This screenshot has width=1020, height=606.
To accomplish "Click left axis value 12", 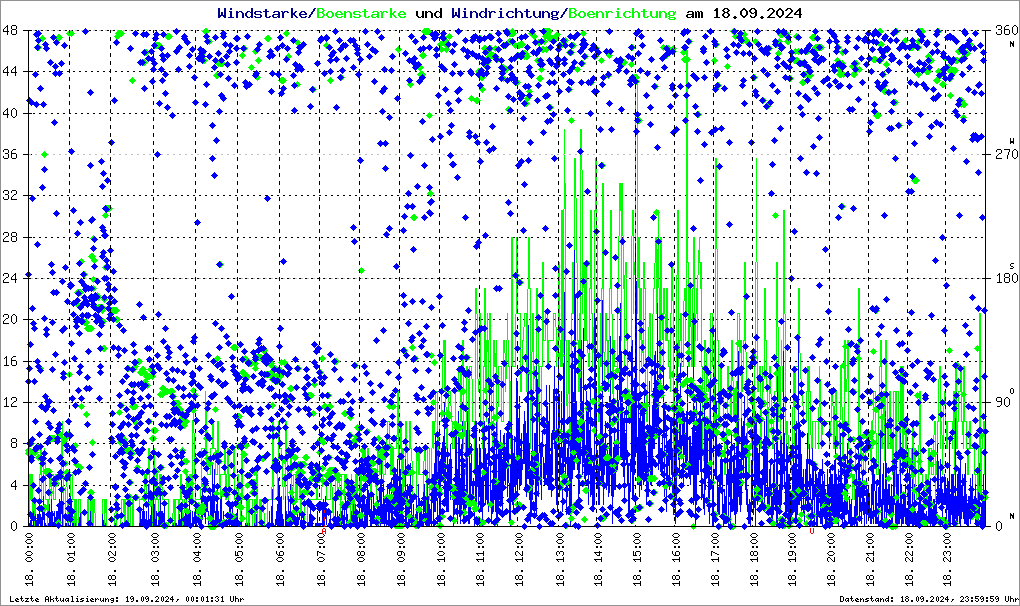I will click(9, 402).
